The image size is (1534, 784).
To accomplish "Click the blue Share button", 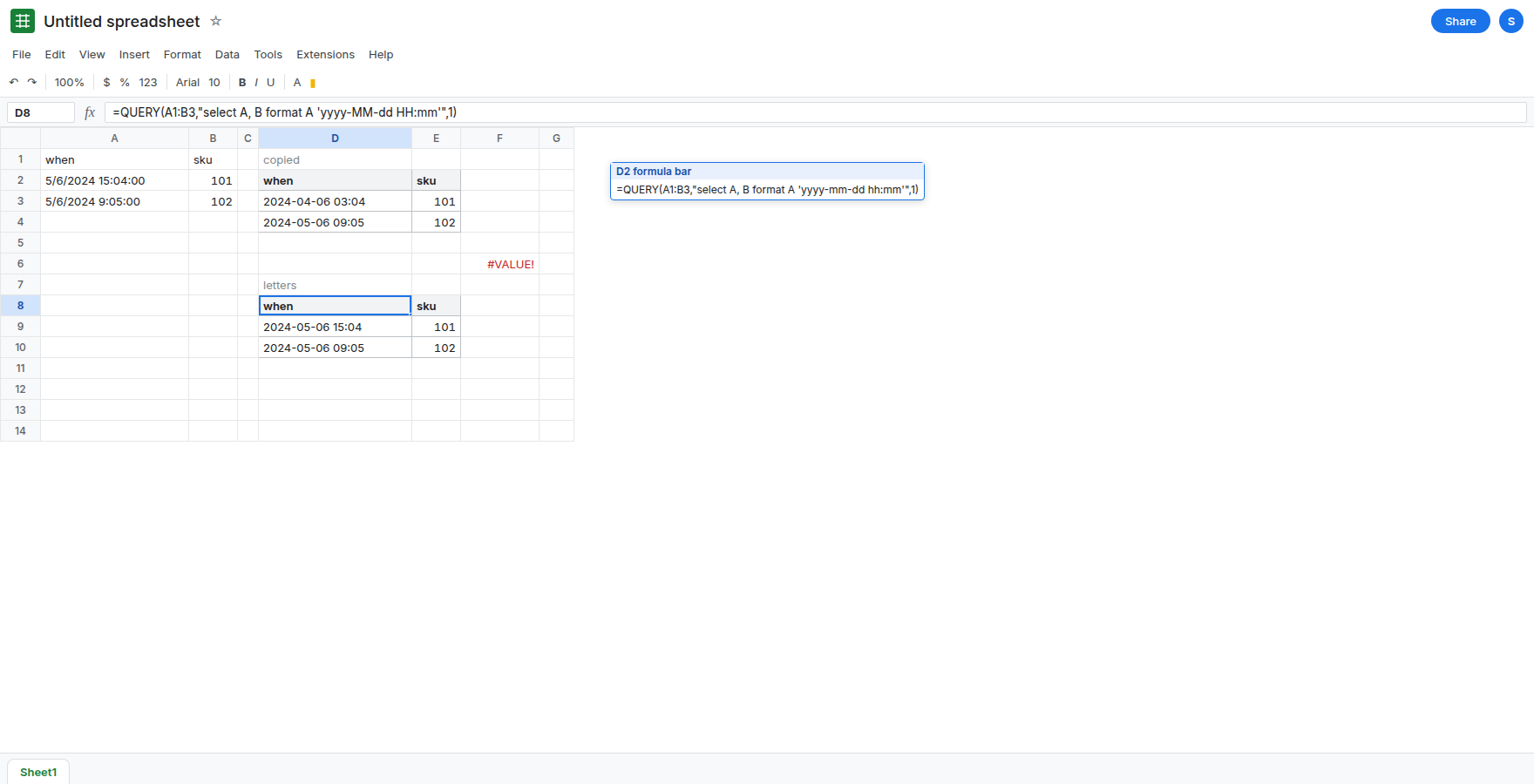I will [x=1461, y=21].
